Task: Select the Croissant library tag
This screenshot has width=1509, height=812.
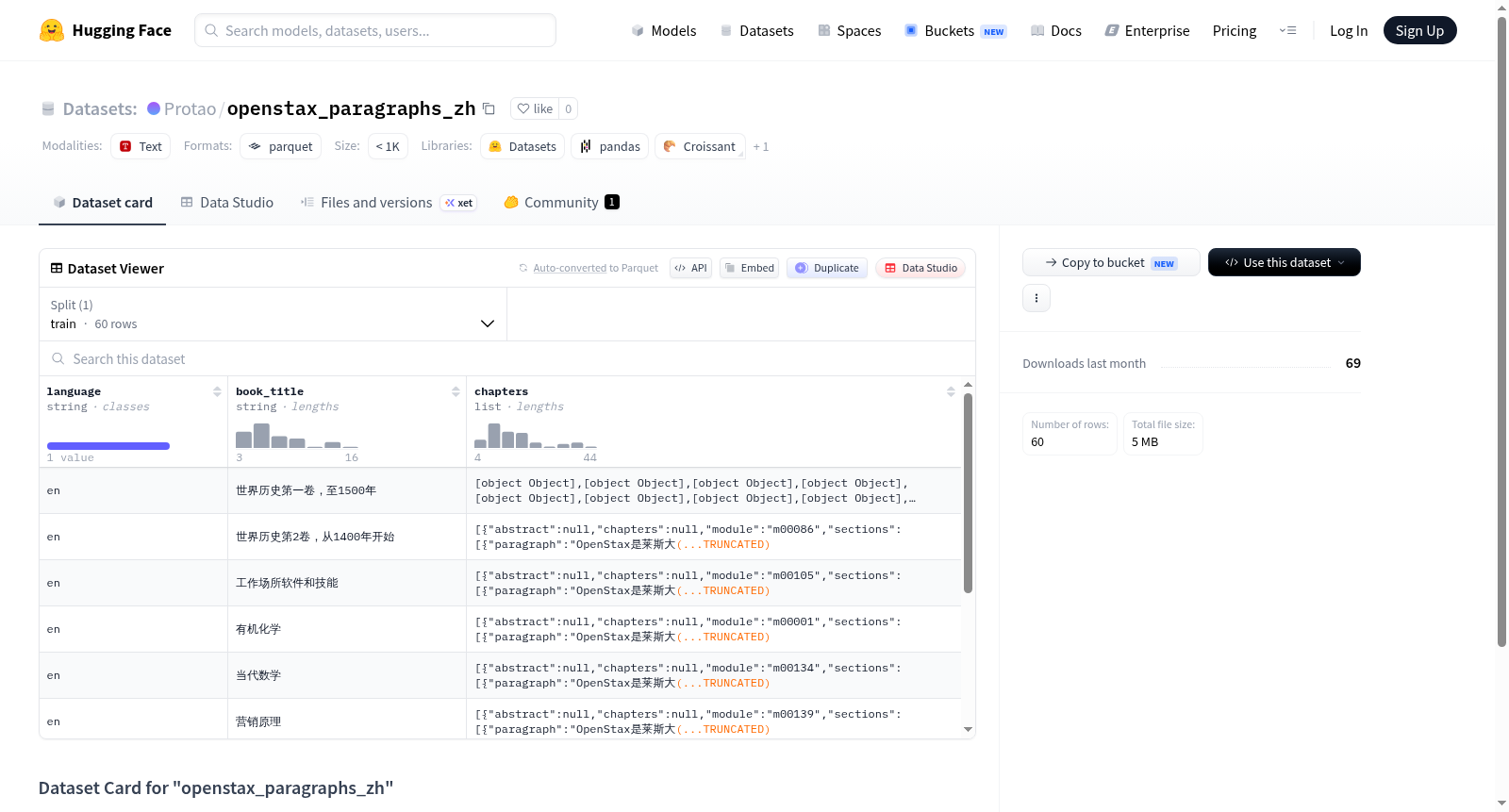Action: pyautogui.click(x=700, y=146)
